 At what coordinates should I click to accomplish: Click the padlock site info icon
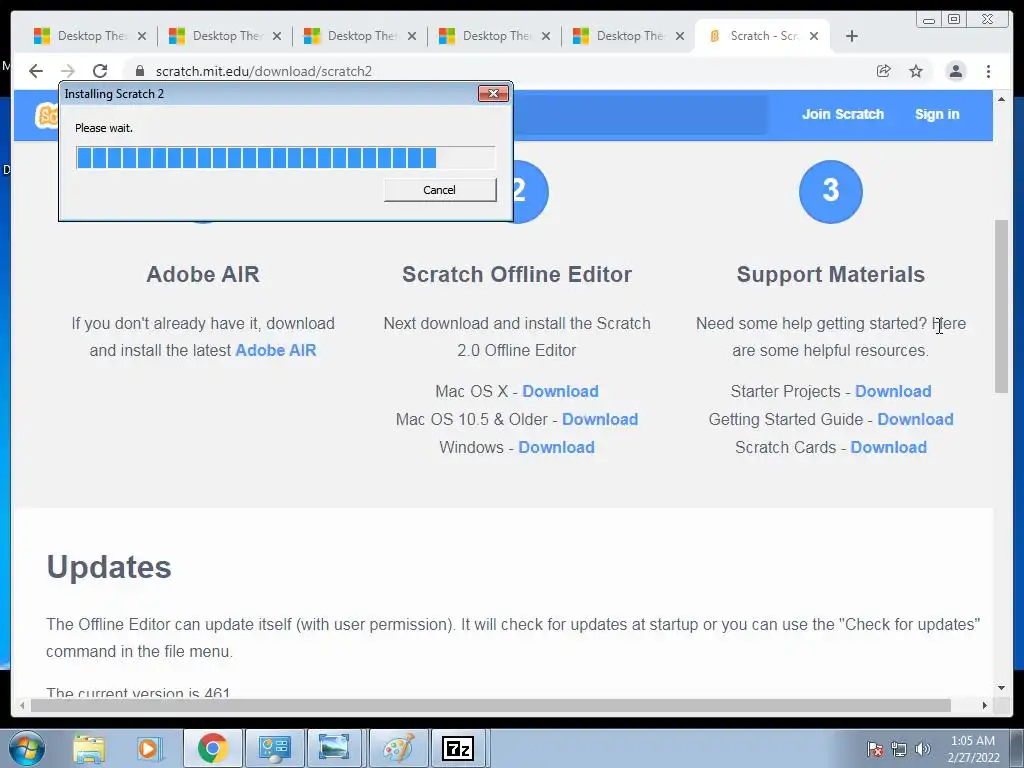pyautogui.click(x=140, y=71)
